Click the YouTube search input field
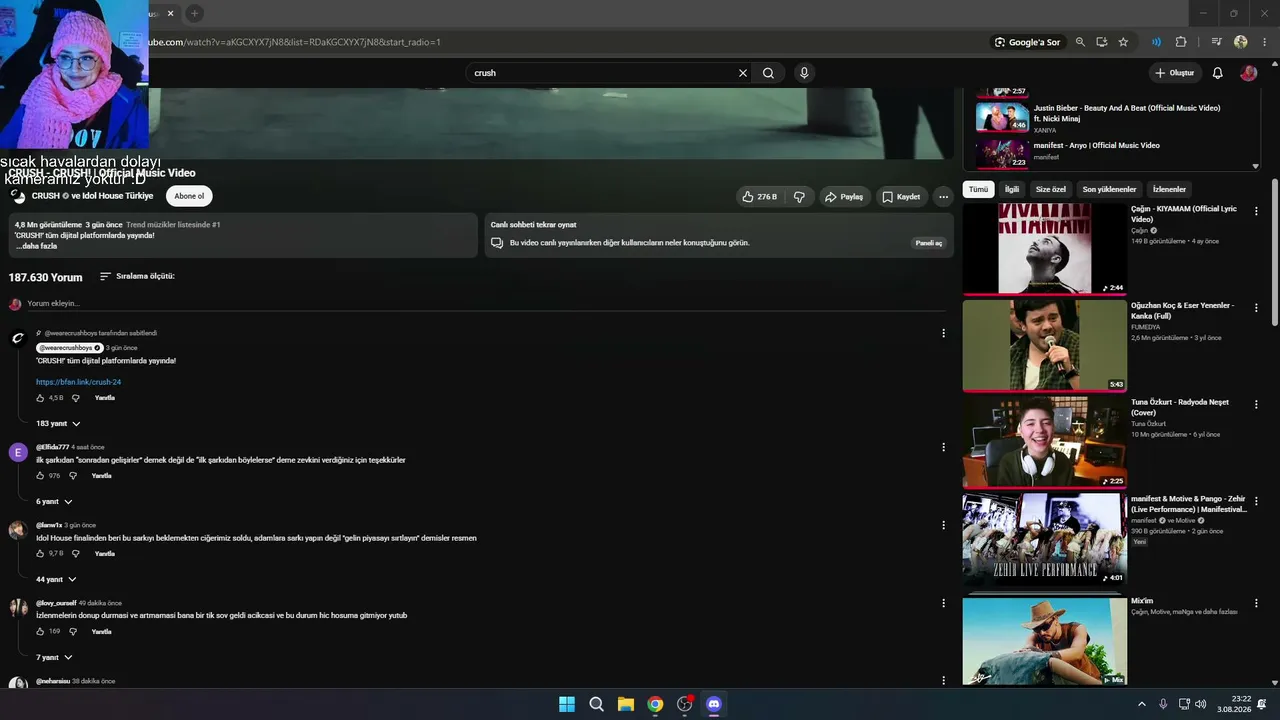The image size is (1280, 720). pyautogui.click(x=603, y=73)
